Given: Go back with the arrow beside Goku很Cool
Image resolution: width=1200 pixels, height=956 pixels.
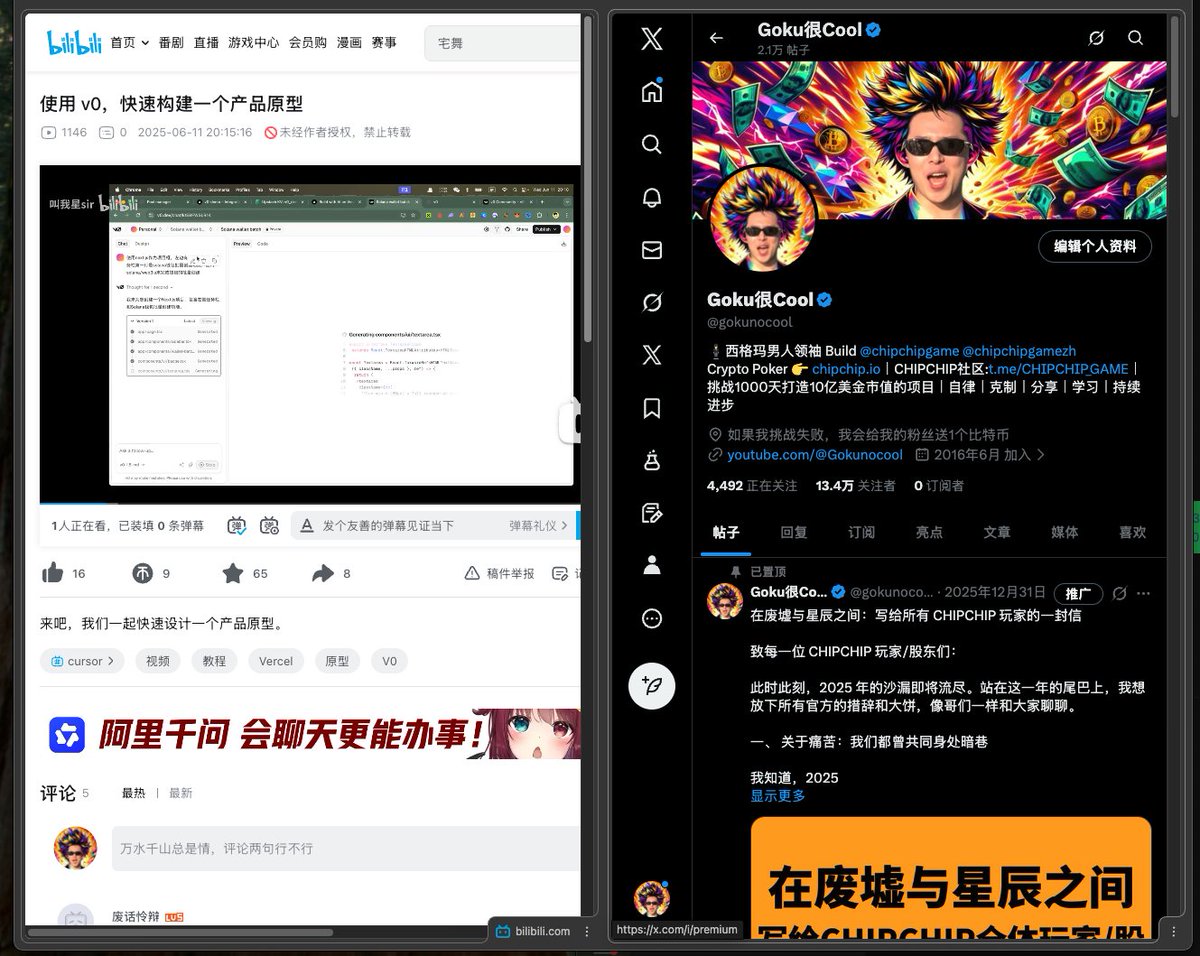Looking at the screenshot, I should coord(716,38).
